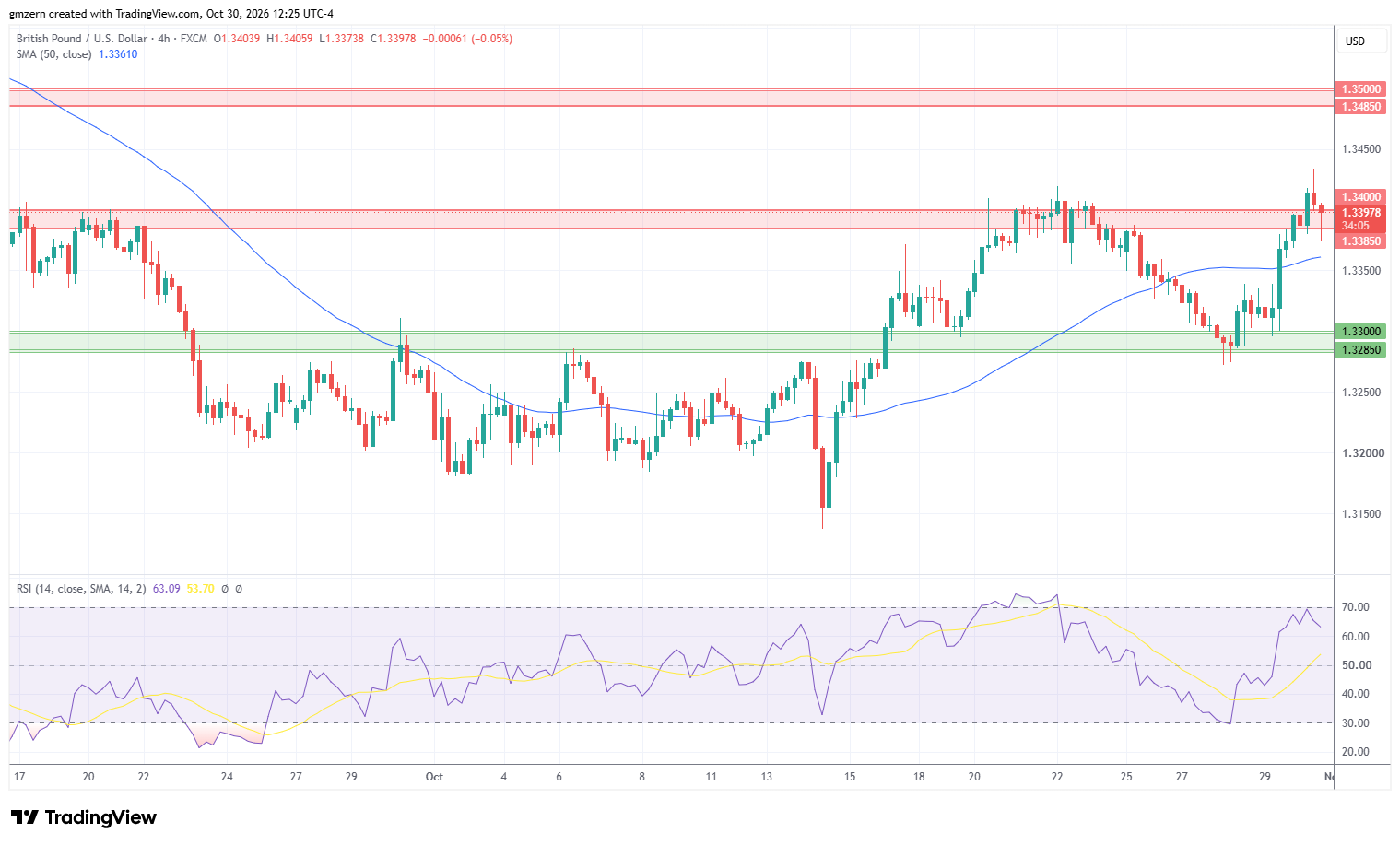1400x845 pixels.
Task: Click the SMA (50, close) indicator label
Action: coord(53,54)
